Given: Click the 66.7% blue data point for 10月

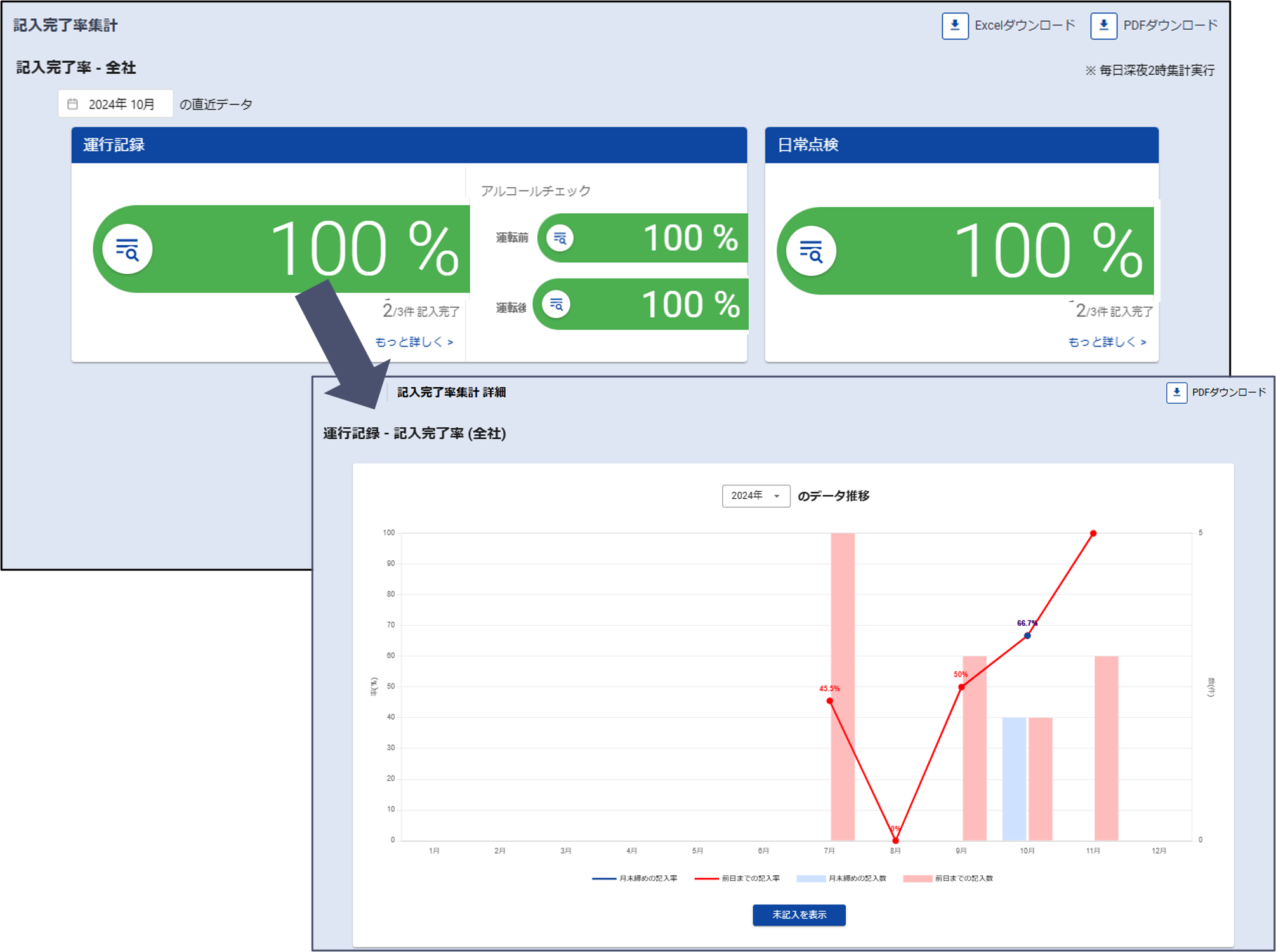Looking at the screenshot, I should 1027,635.
